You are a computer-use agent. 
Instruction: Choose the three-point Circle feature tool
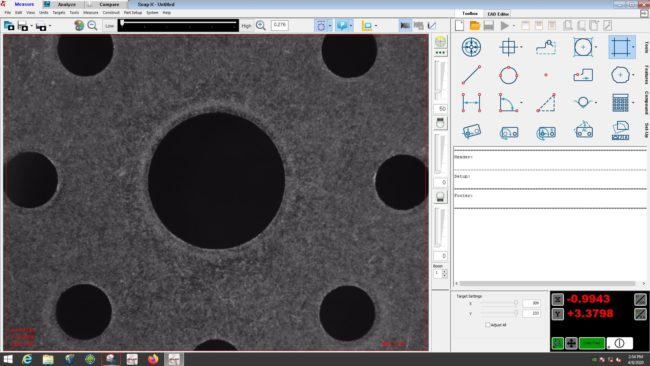(508, 75)
